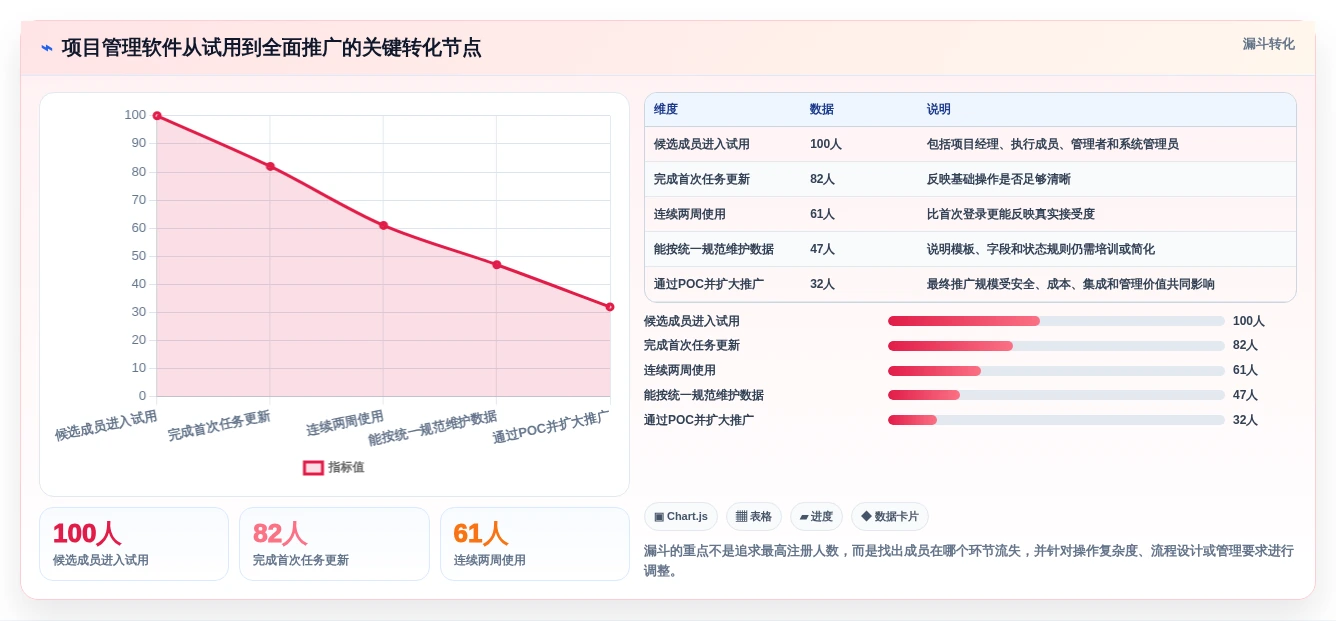
Task: Click description 说明模板、字段和状态规则仍需培训或简化
Action: click(x=1040, y=249)
